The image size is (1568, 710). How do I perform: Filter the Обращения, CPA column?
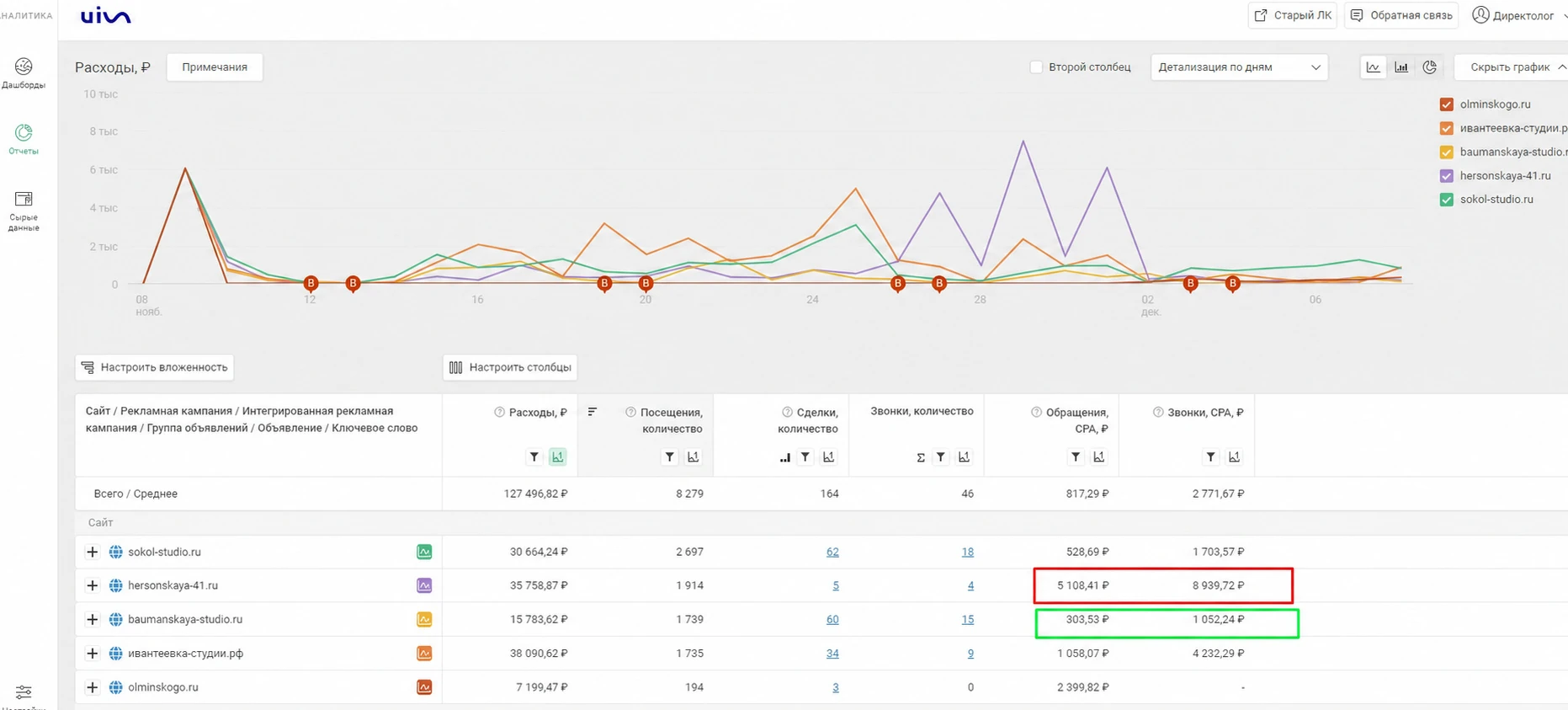tap(1076, 457)
